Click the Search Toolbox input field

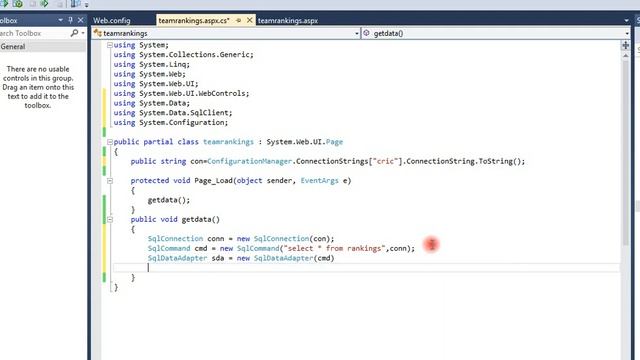[35, 33]
